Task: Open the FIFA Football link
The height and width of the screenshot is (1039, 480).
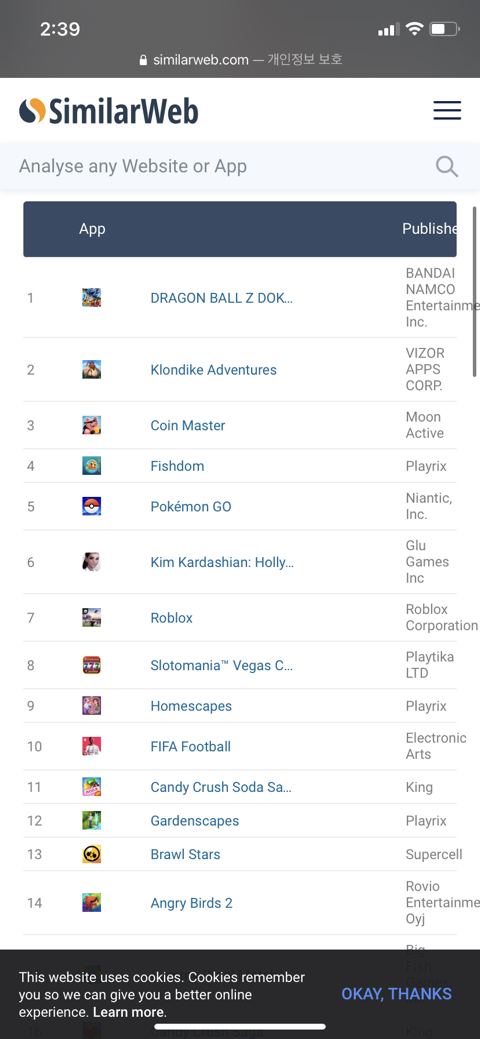Action: [x=191, y=746]
